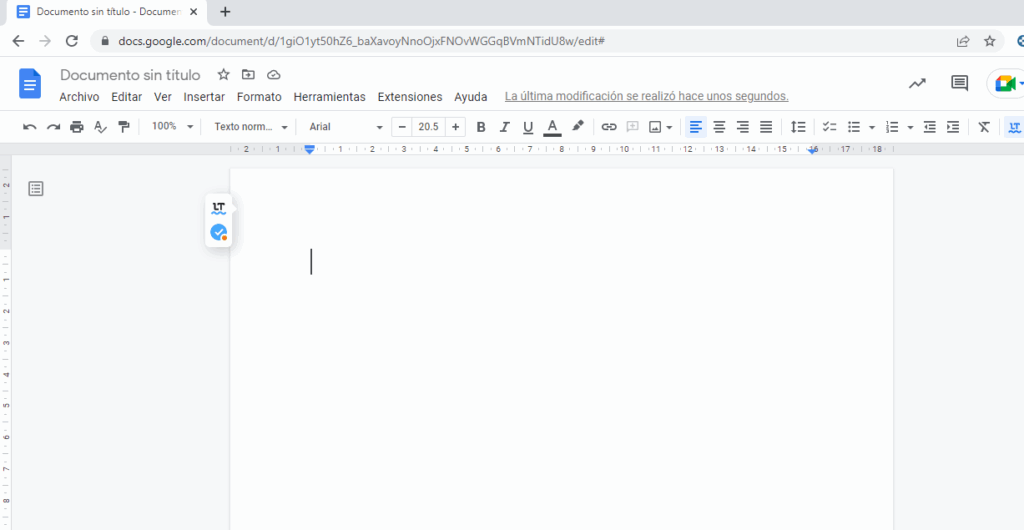Print the document with the printer icon
1024x530 pixels.
[x=77, y=127]
